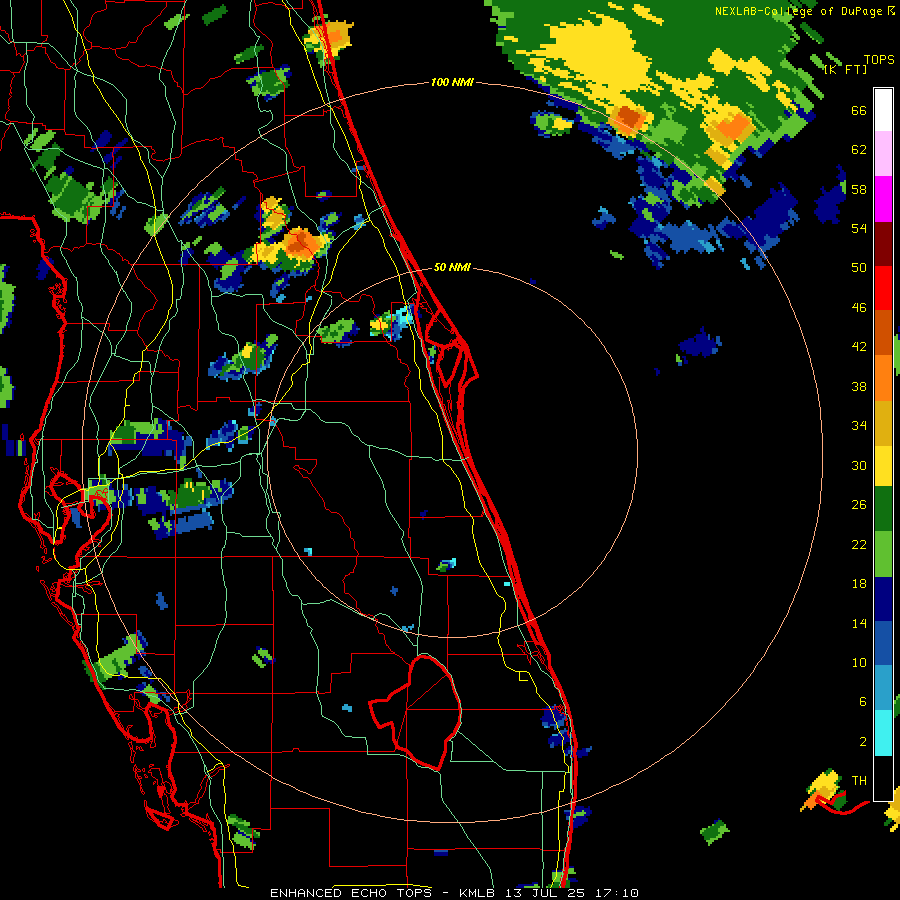
Task: Click the legend value "10"
Action: [x=859, y=663]
